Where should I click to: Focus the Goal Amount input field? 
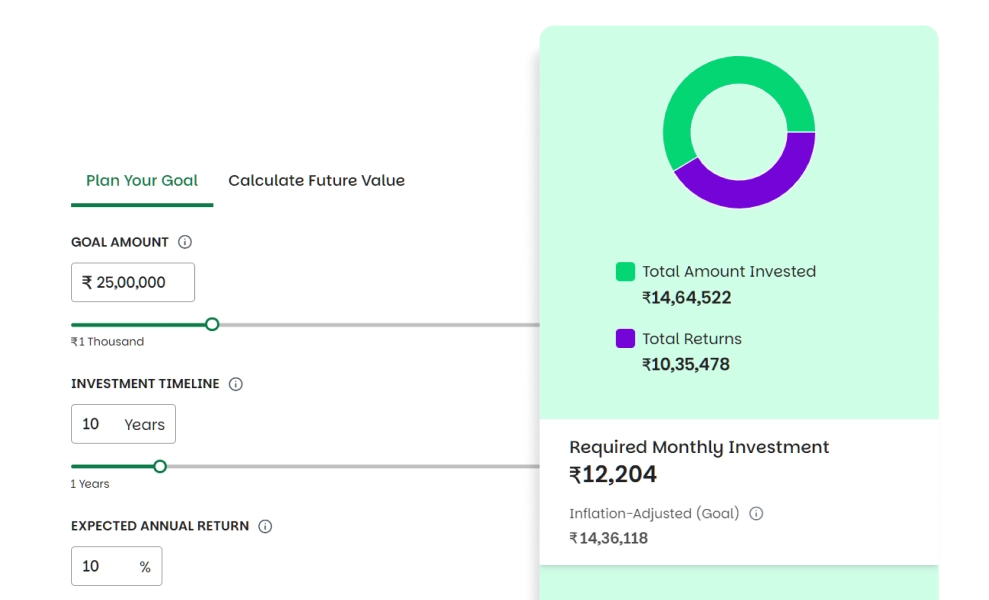pyautogui.click(x=132, y=283)
